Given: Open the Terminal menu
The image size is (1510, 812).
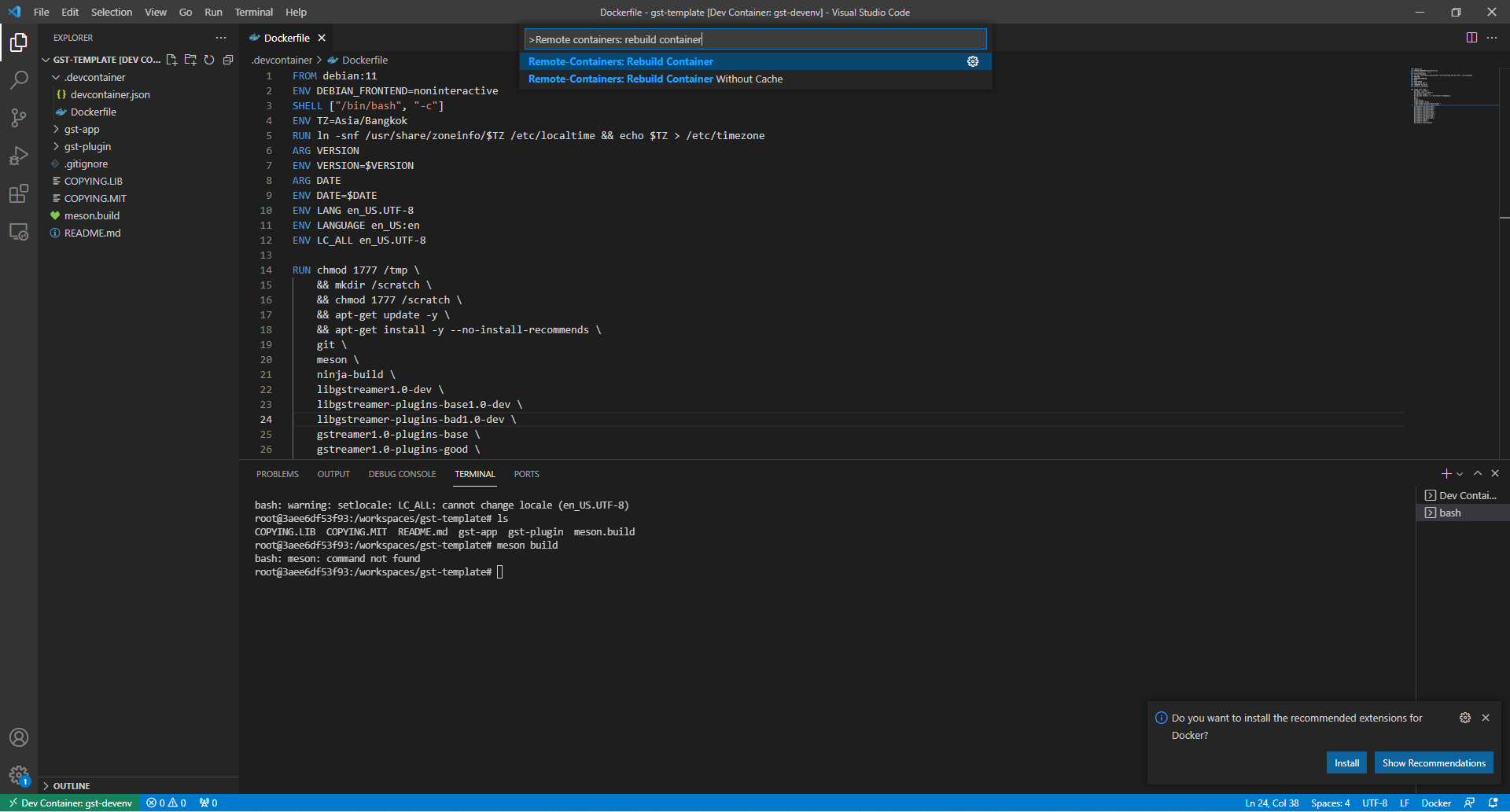Looking at the screenshot, I should pos(253,12).
